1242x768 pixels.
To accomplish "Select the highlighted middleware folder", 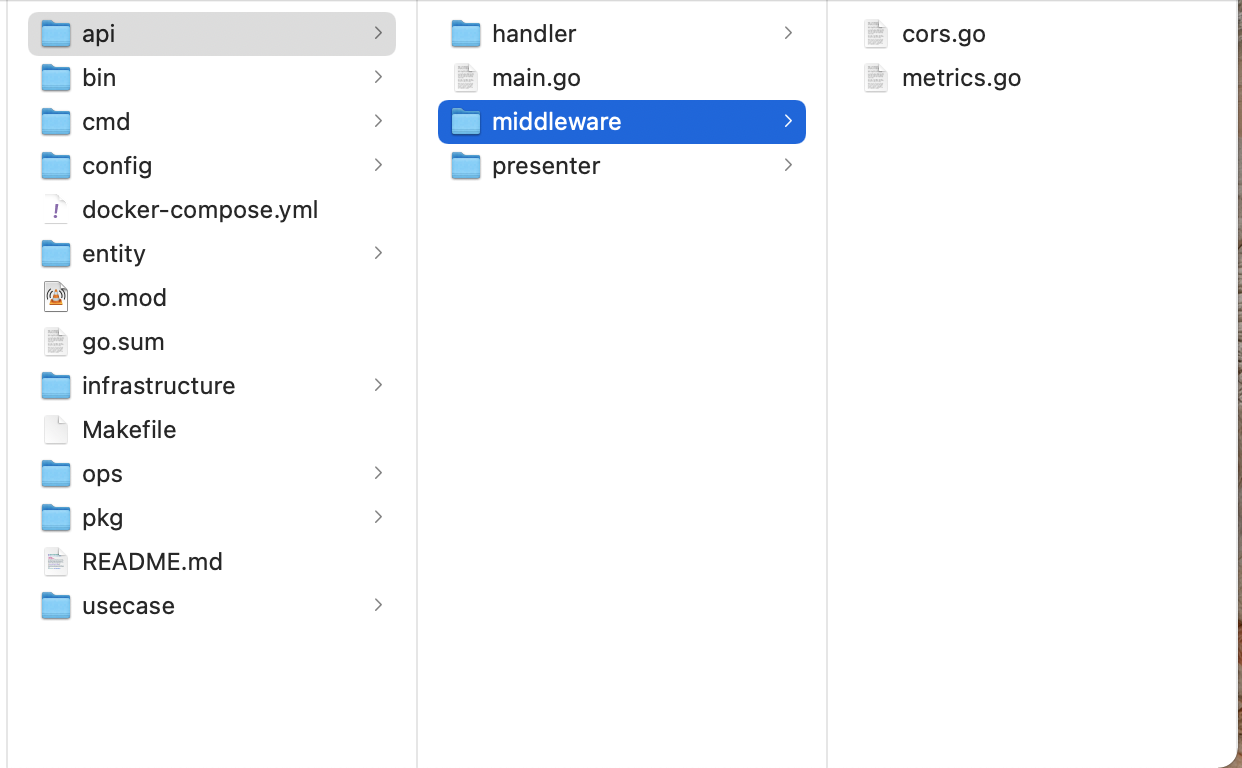I will [556, 122].
